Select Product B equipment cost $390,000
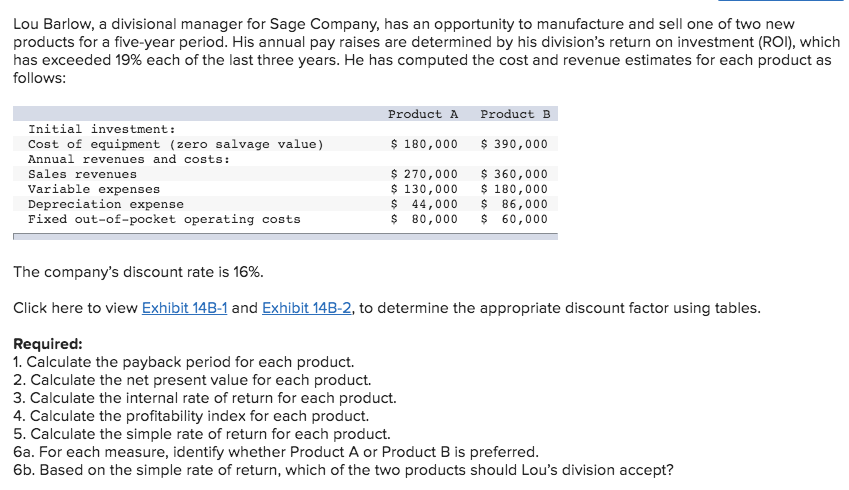 [514, 144]
